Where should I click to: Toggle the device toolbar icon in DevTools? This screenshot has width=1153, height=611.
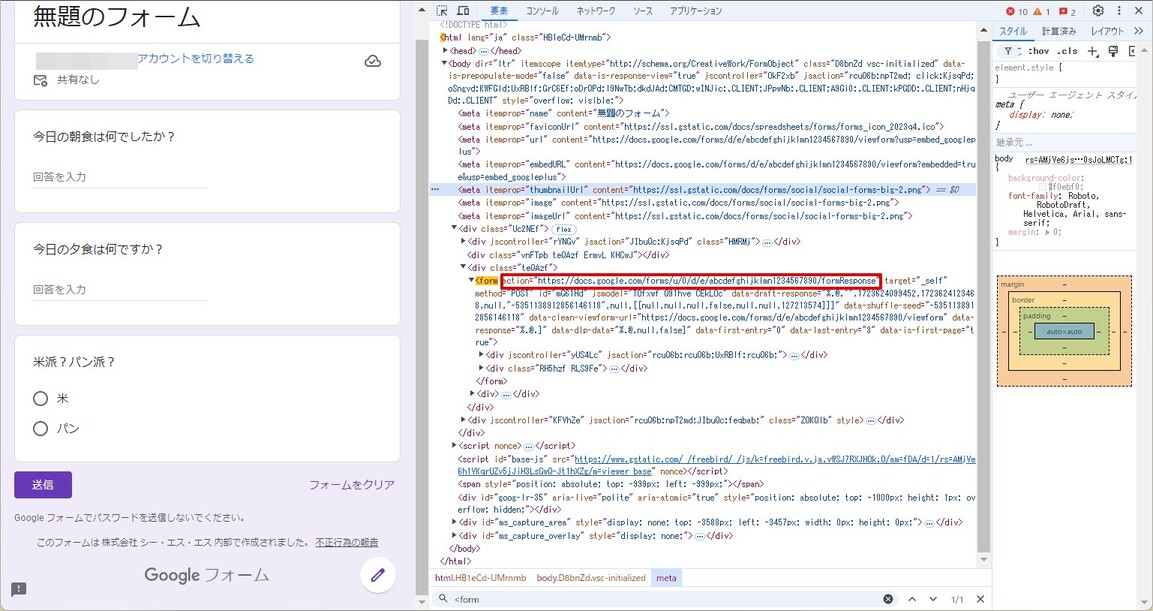click(x=463, y=11)
